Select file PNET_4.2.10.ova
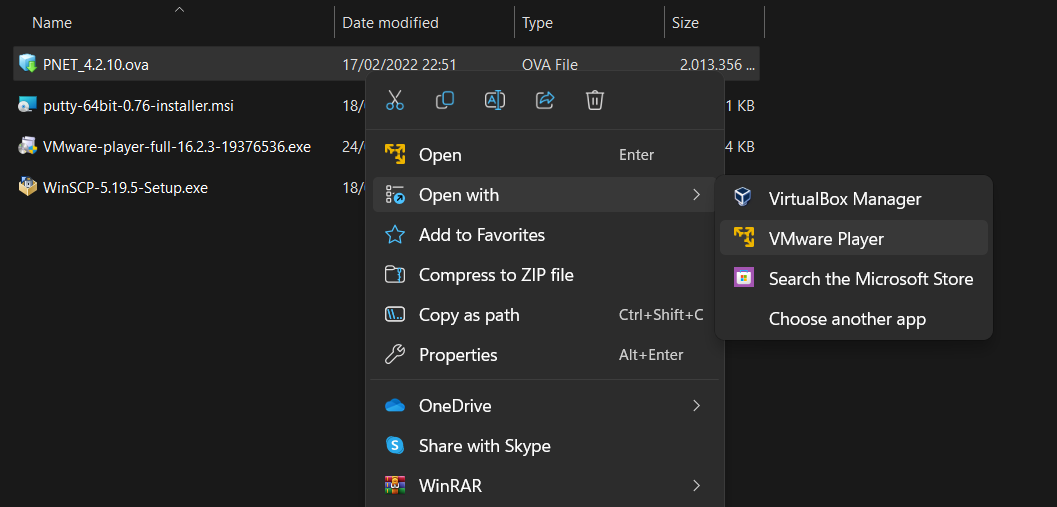This screenshot has height=507, width=1057. point(96,65)
